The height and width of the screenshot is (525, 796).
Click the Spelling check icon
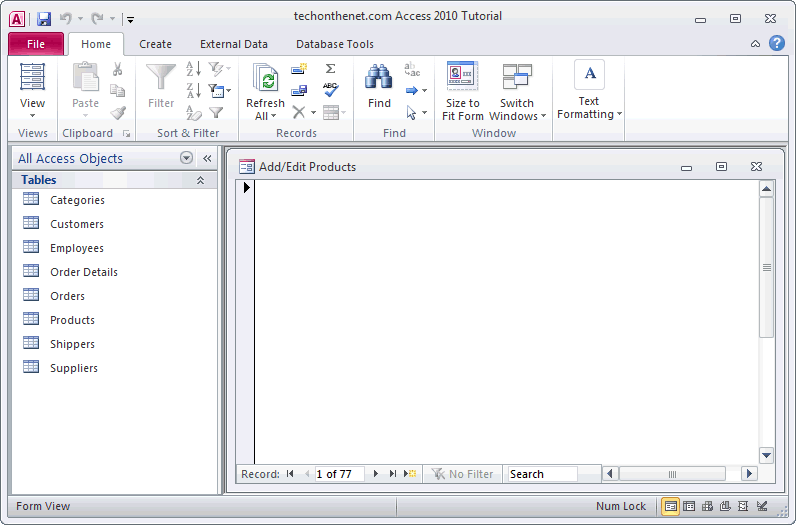330,90
